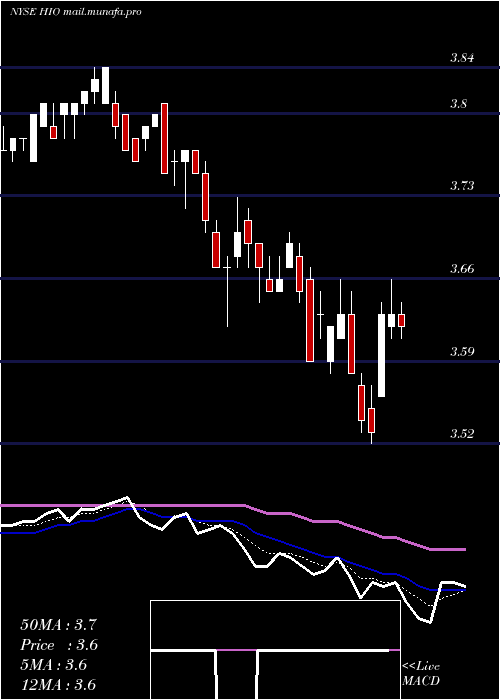This screenshot has height=700, width=500.
Task: Click the 3.84 price level label
Action: pyautogui.click(x=462, y=58)
